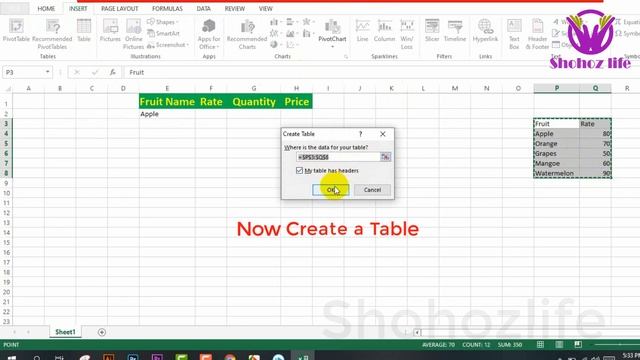Viewport: 640px width, 360px height.
Task: Open Windows Start menu
Action: click(x=12, y=357)
